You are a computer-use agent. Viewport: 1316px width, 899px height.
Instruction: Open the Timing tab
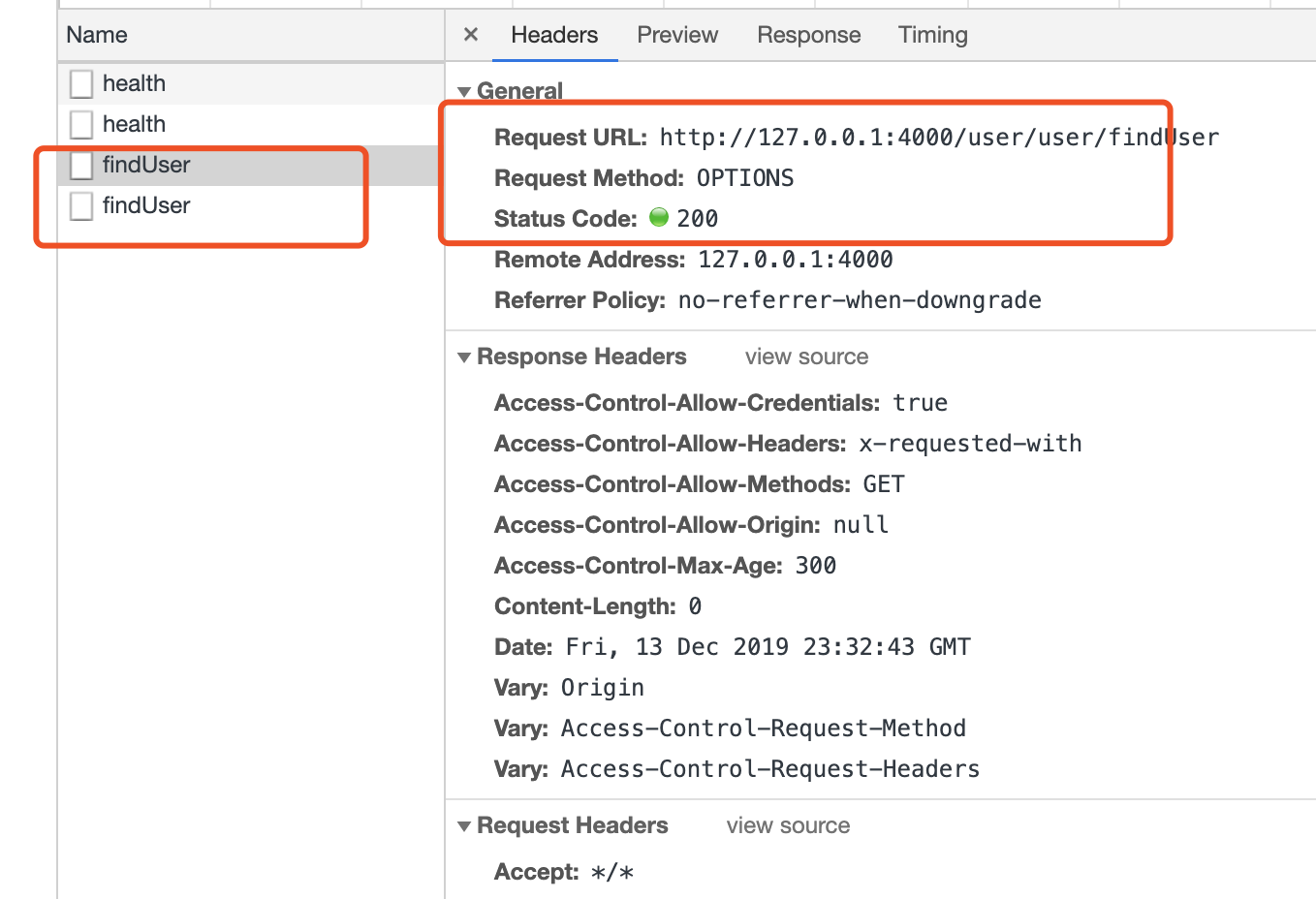(933, 35)
